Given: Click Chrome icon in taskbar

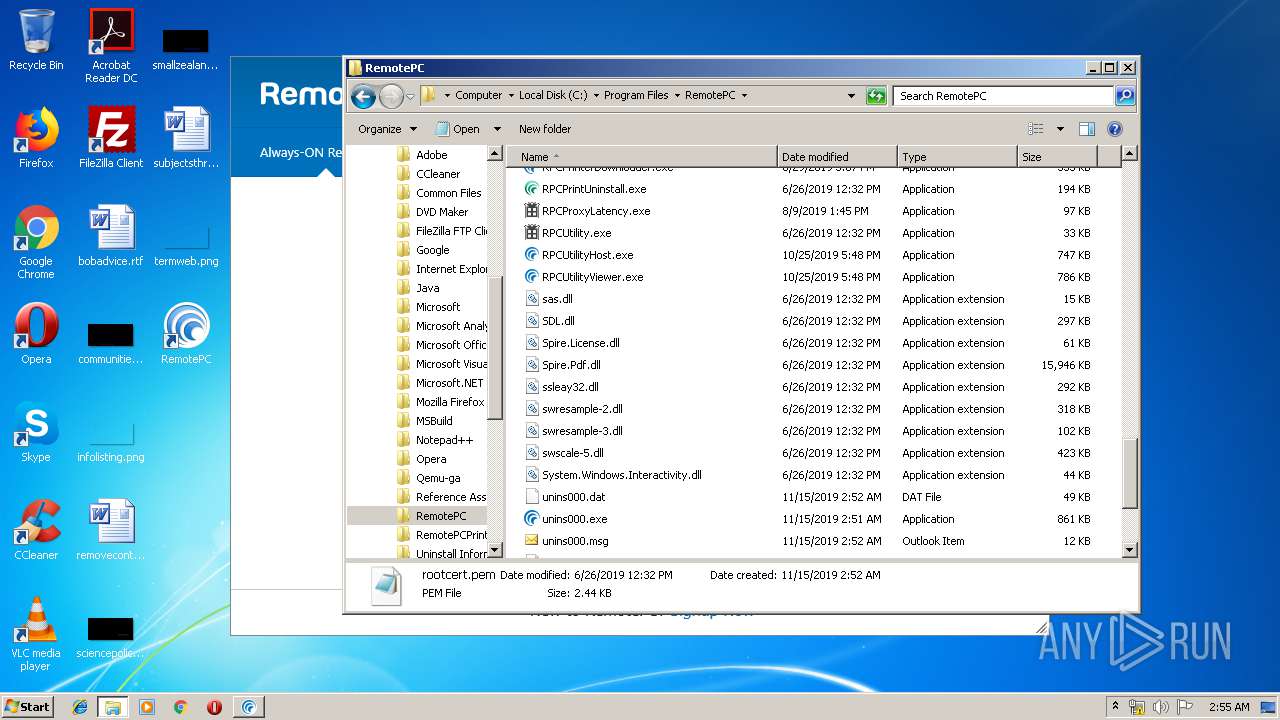Looking at the screenshot, I should [180, 707].
